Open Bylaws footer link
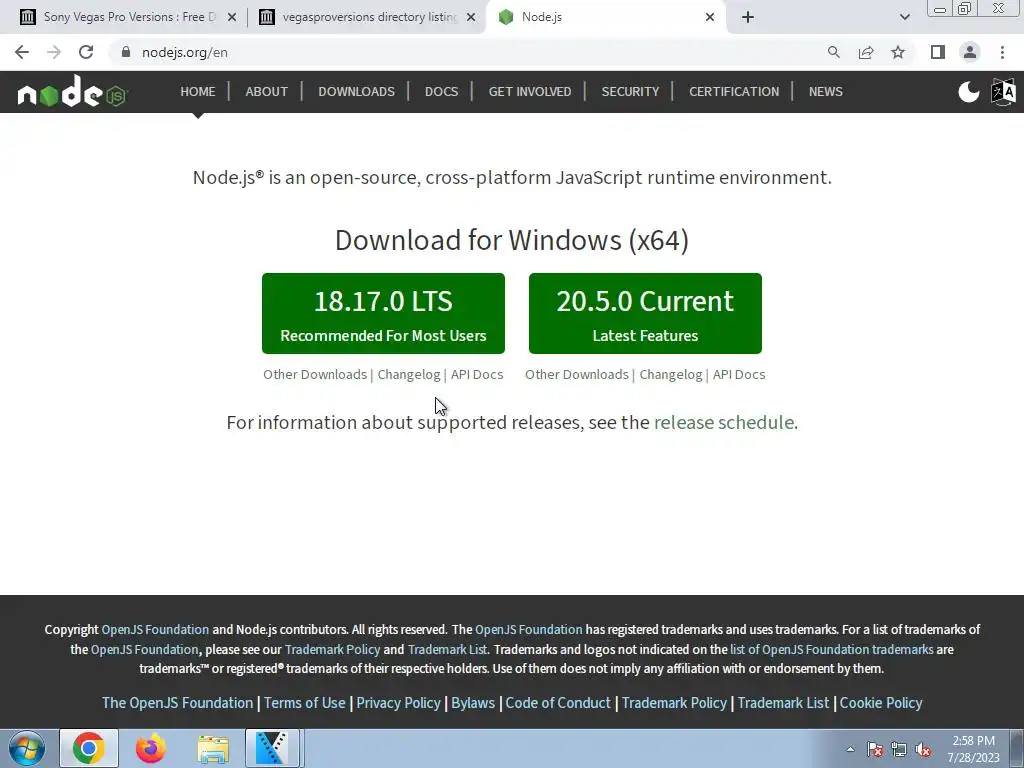This screenshot has width=1024, height=768. (x=473, y=703)
